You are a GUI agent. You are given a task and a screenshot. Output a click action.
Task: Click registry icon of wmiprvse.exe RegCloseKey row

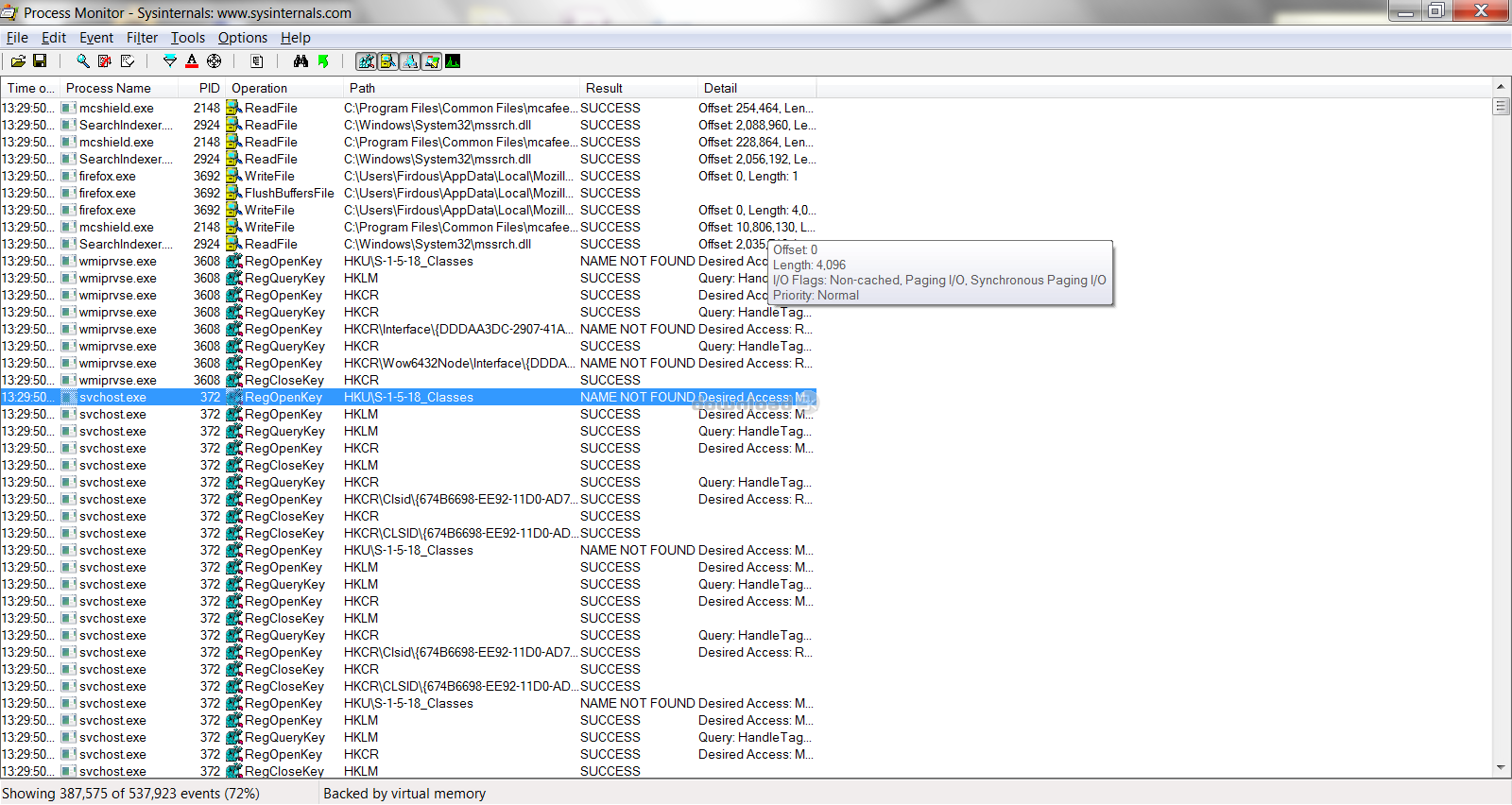pyautogui.click(x=234, y=380)
